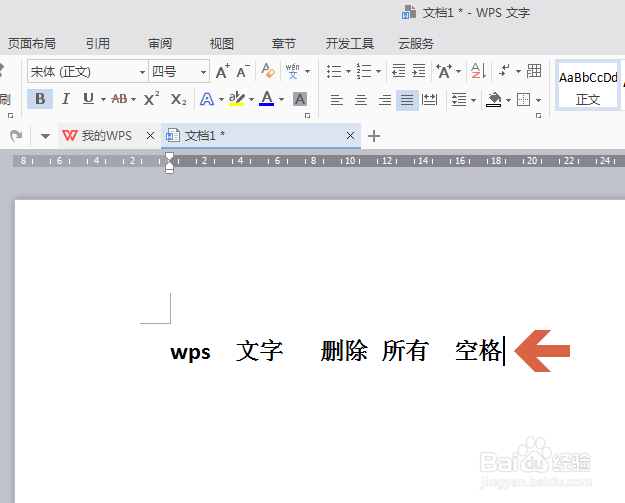Align text right icon

tap(385, 100)
